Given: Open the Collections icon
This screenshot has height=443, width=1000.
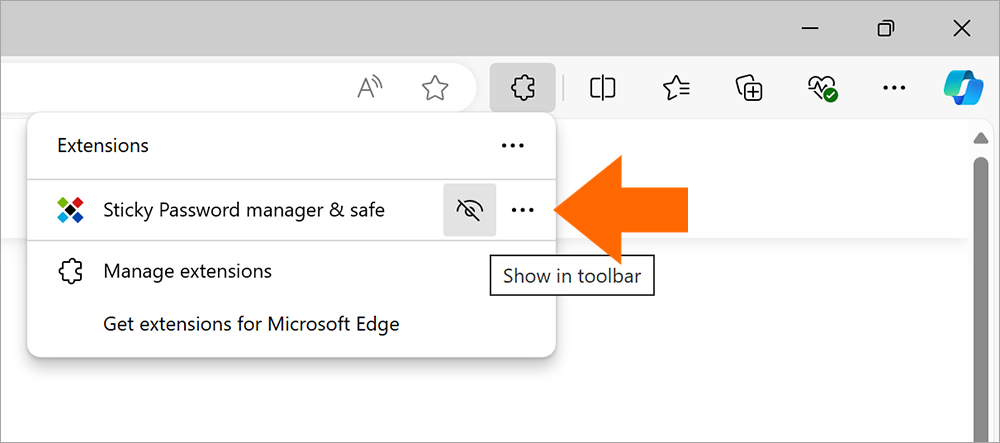Looking at the screenshot, I should (749, 87).
